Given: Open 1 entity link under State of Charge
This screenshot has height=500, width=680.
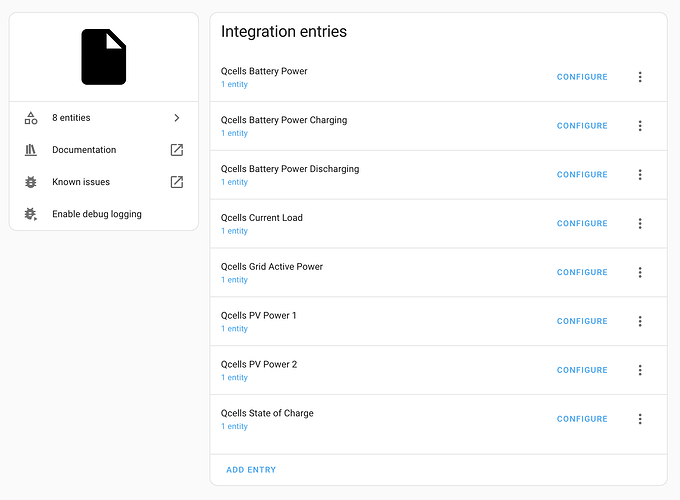Looking at the screenshot, I should tap(234, 427).
